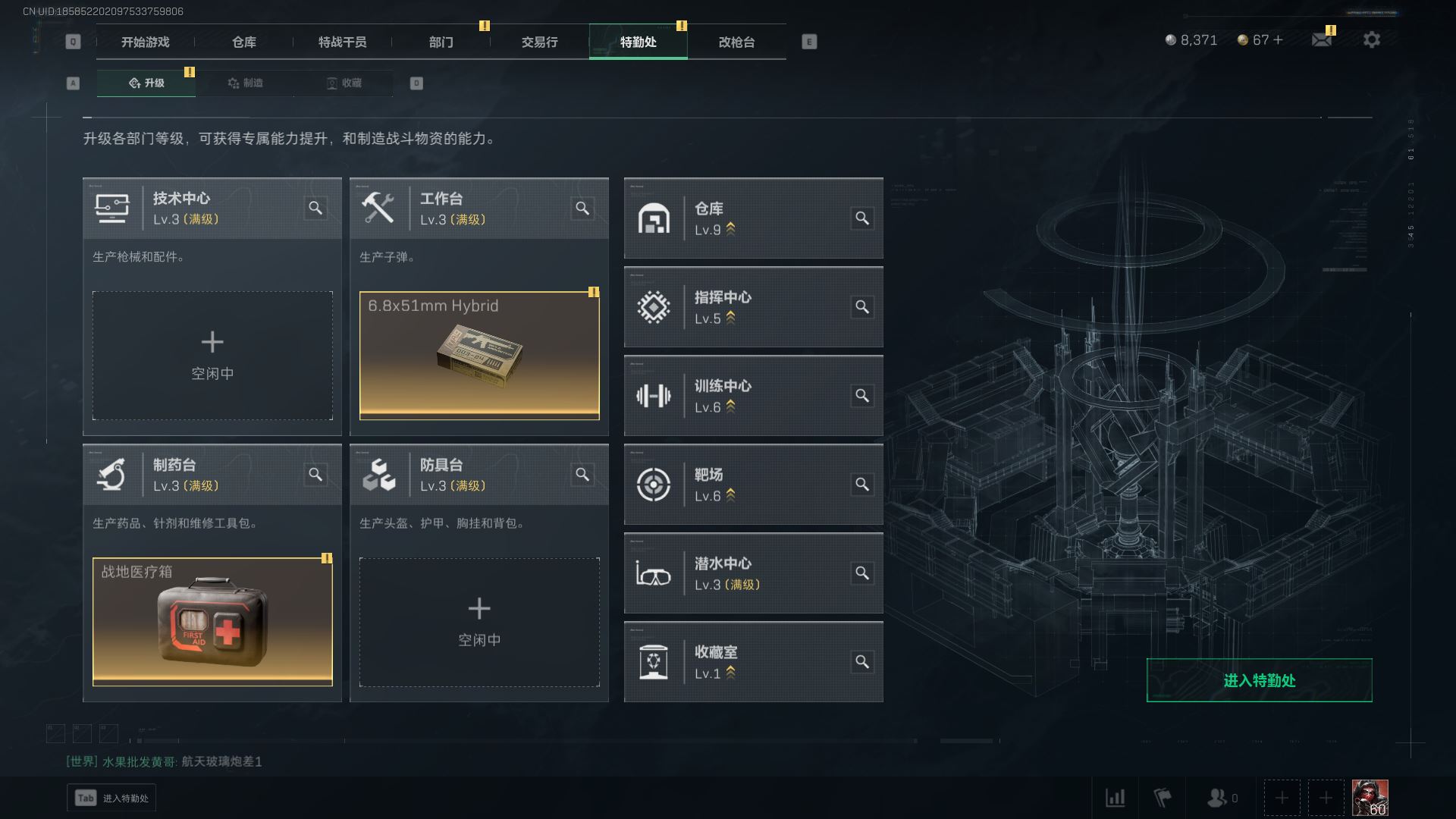Click magnifier icon on 技术中心 card
The image size is (1456, 819).
[315, 208]
